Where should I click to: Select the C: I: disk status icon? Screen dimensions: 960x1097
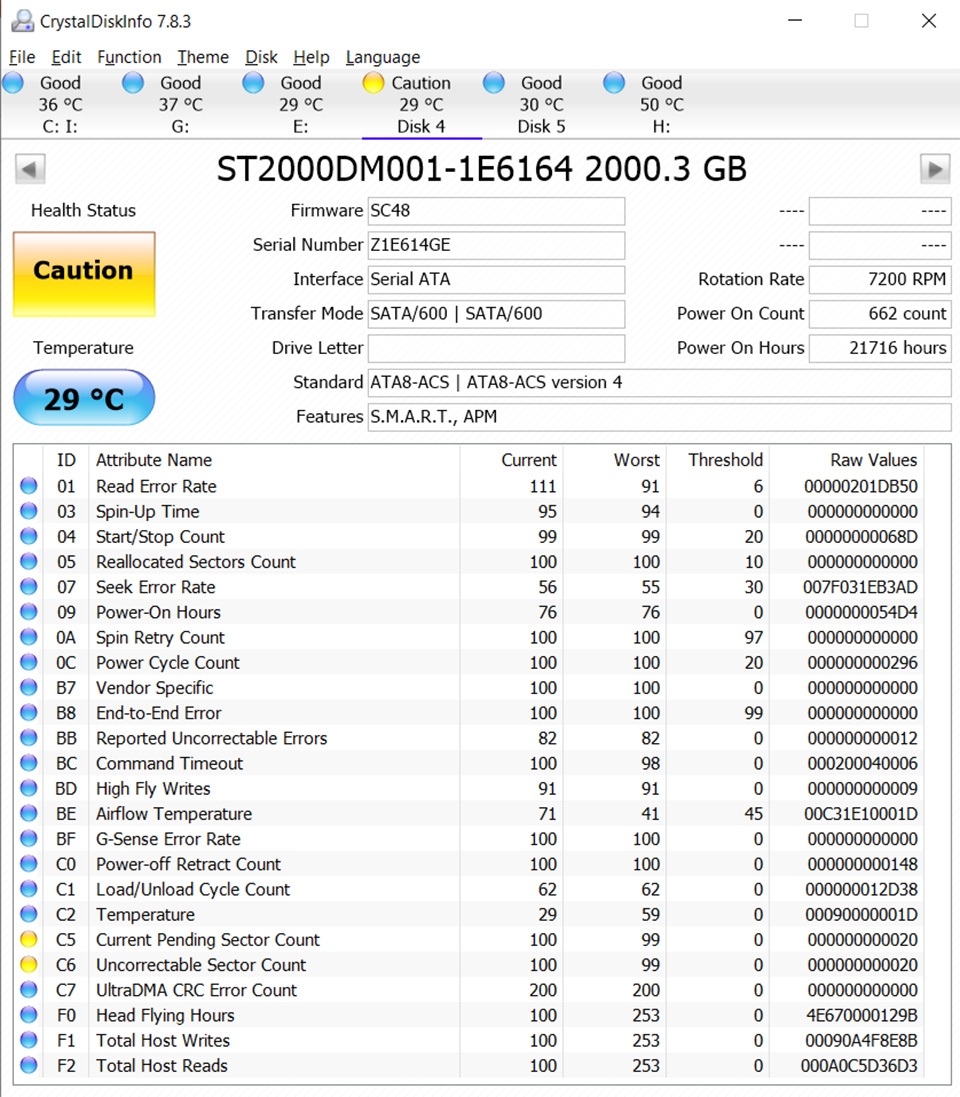point(14,84)
